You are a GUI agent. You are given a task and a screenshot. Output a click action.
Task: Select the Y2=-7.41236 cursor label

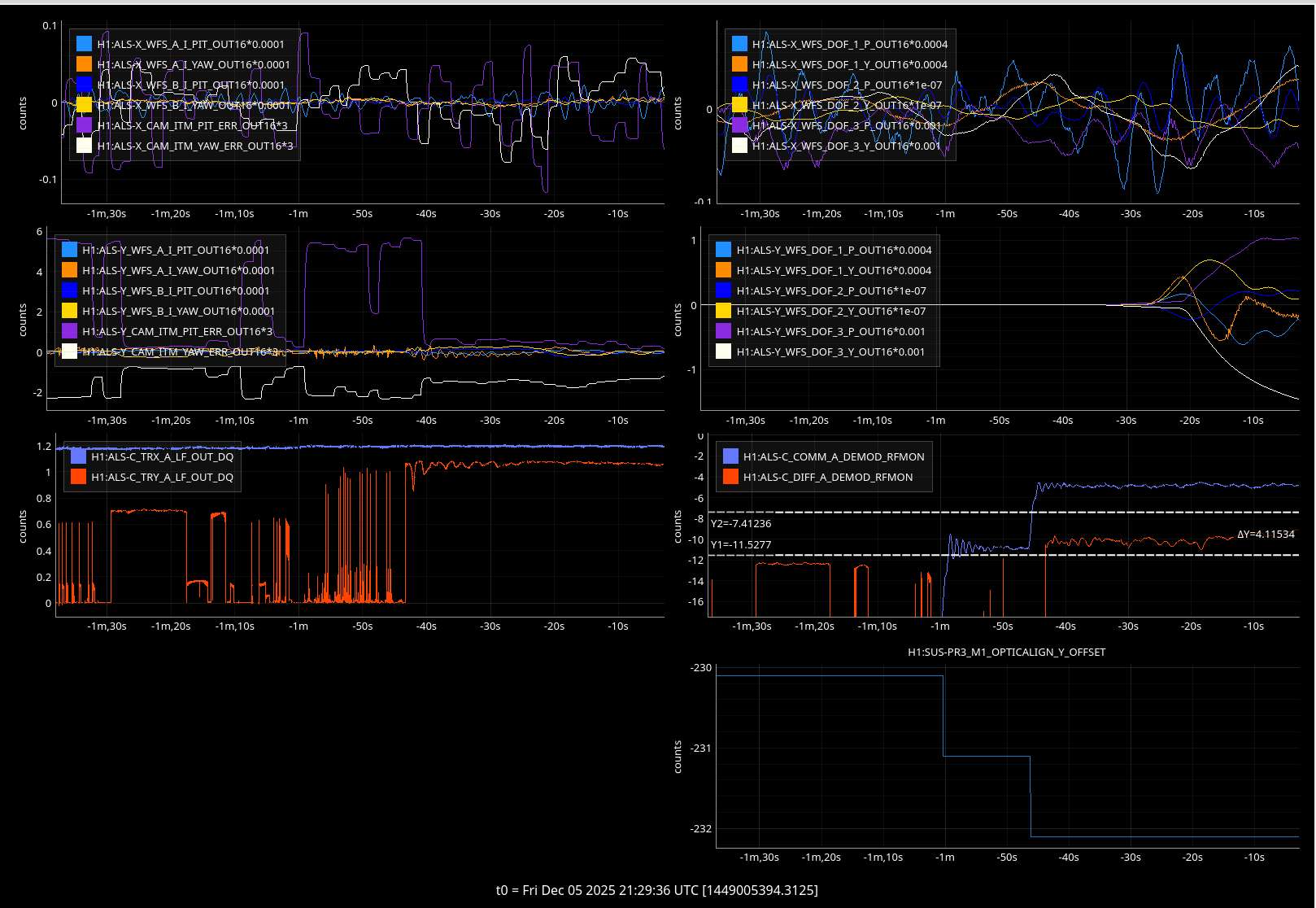click(741, 523)
